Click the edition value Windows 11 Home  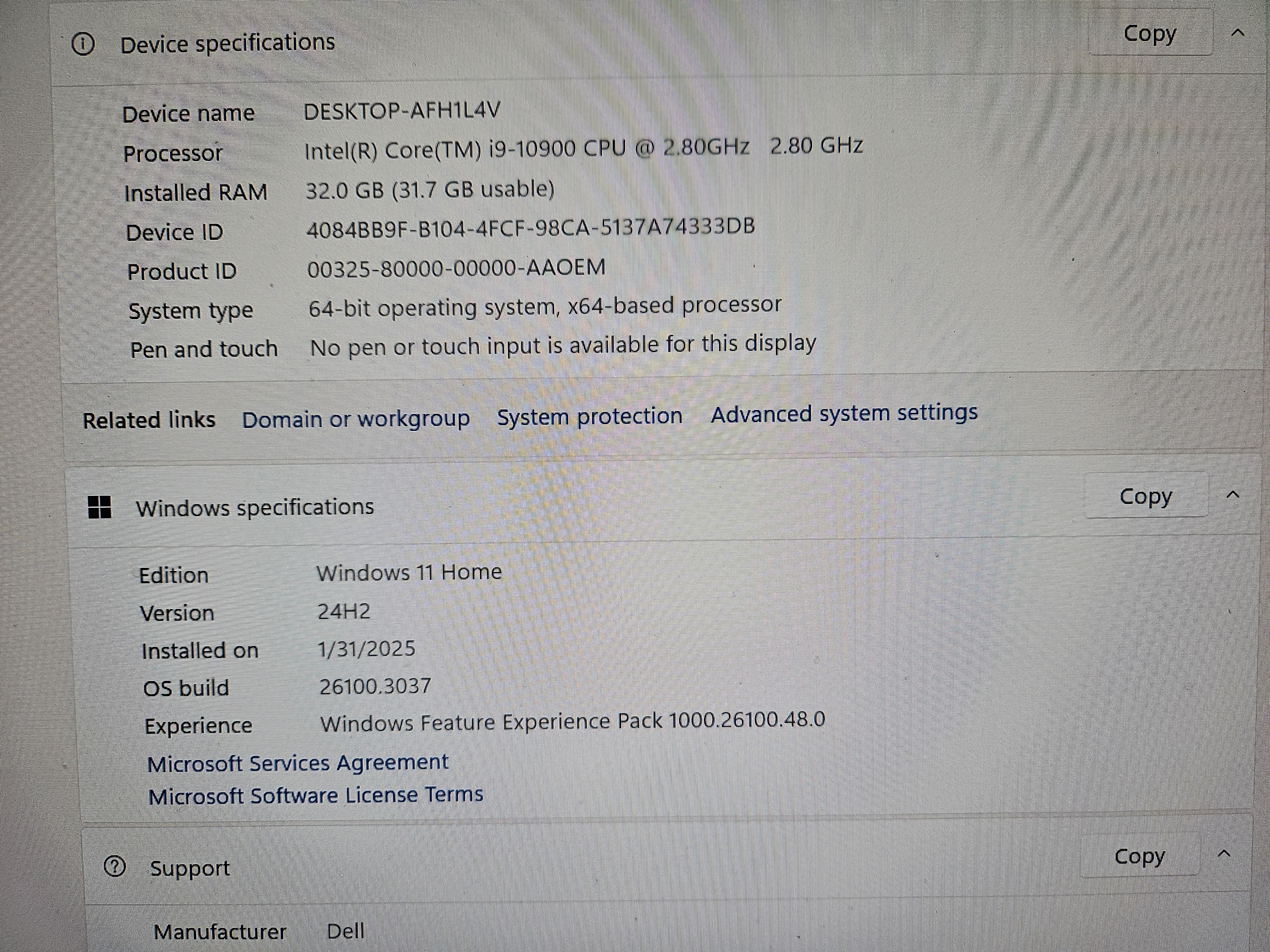click(x=409, y=573)
